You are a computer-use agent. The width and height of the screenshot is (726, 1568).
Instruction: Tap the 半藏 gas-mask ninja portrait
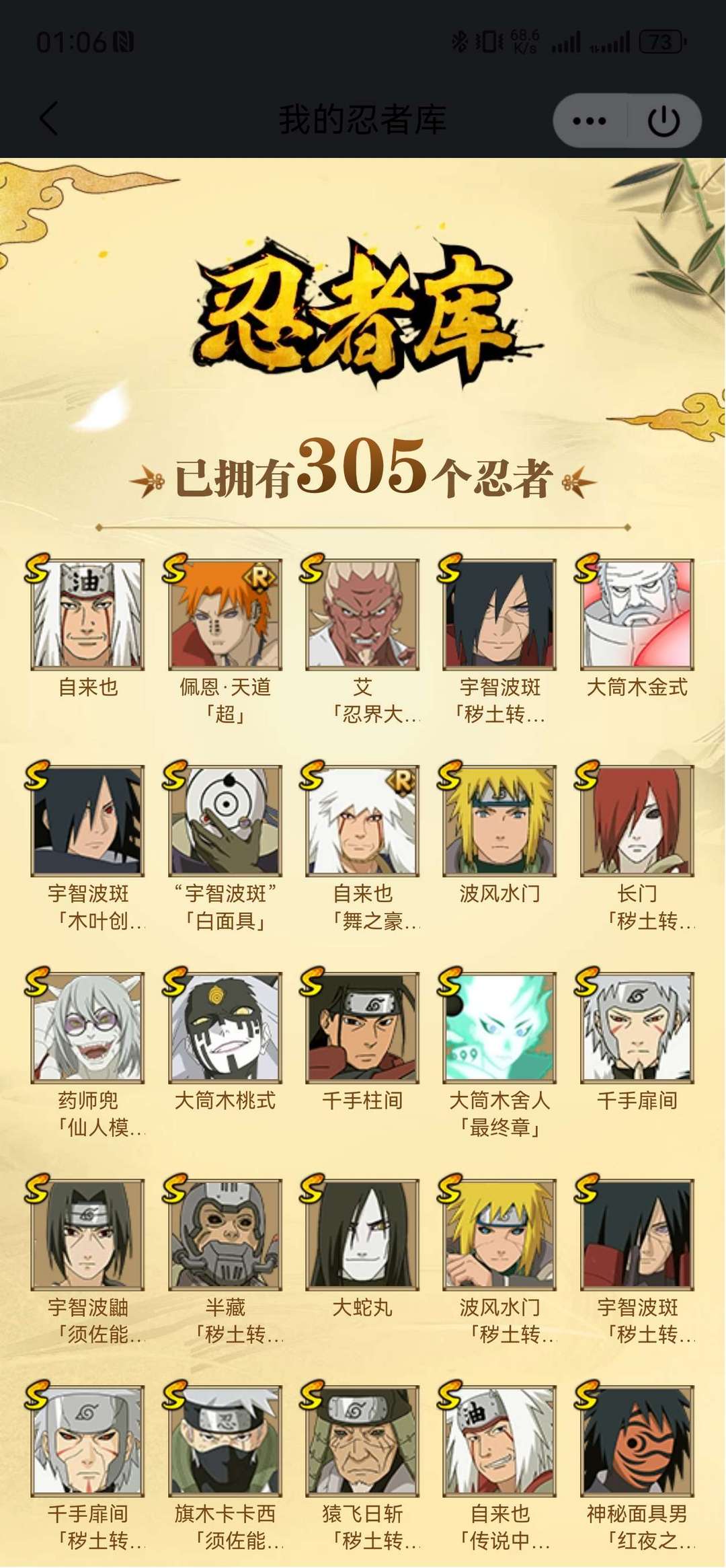[x=225, y=1234]
